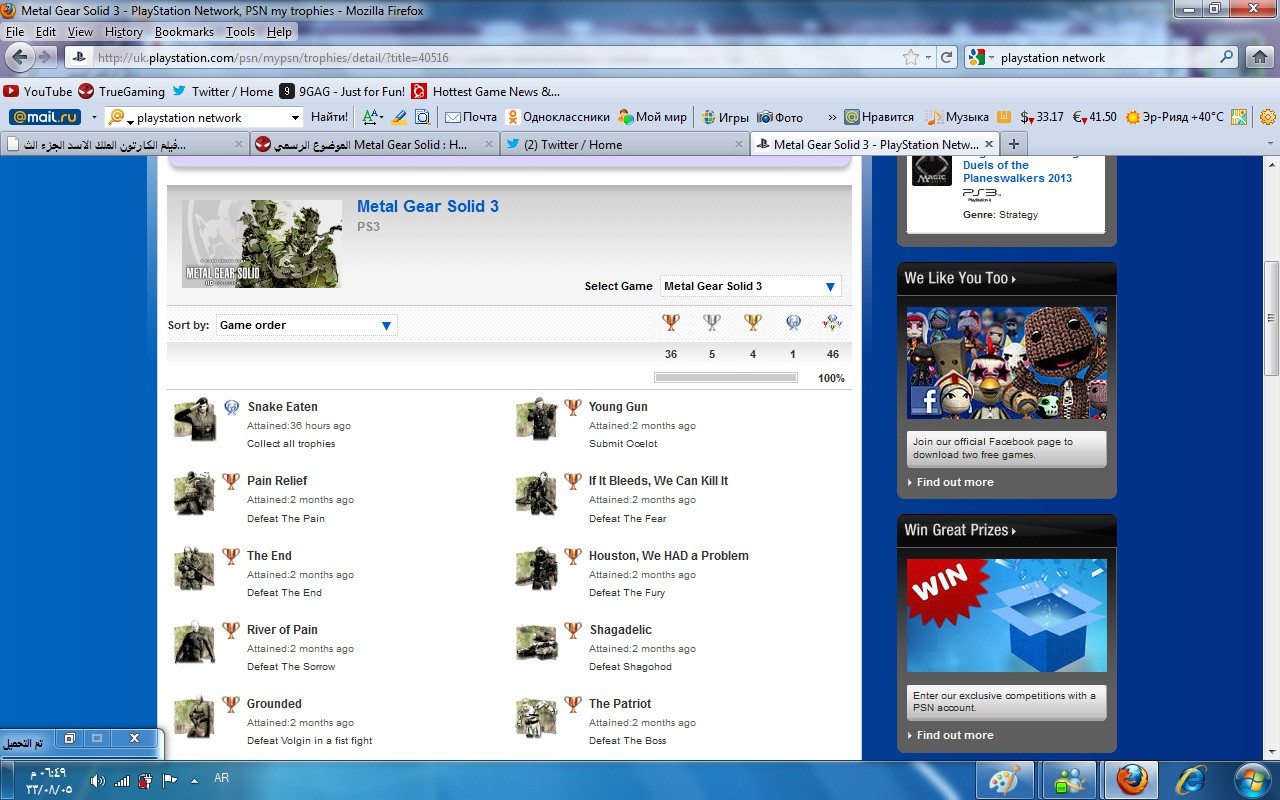Screen dimensions: 1280x800
Task: Open Мой мир from the toolbar
Action: tap(653, 117)
